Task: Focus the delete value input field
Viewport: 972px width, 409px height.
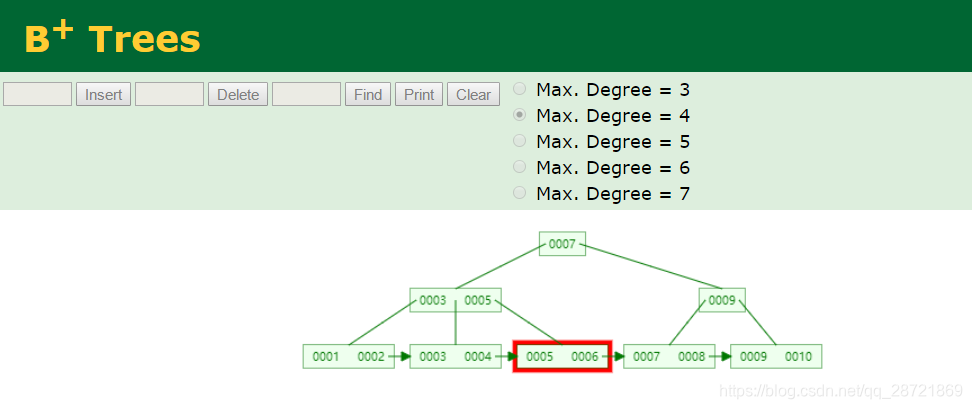Action: pos(169,94)
